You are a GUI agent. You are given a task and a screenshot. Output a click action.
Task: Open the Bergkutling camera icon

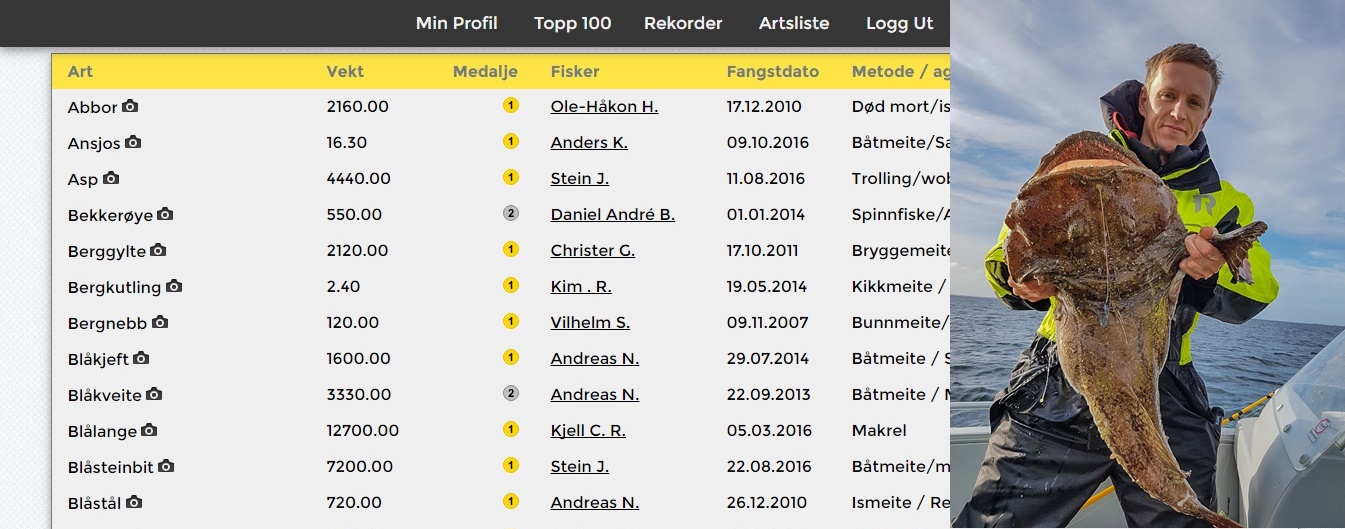click(x=174, y=286)
